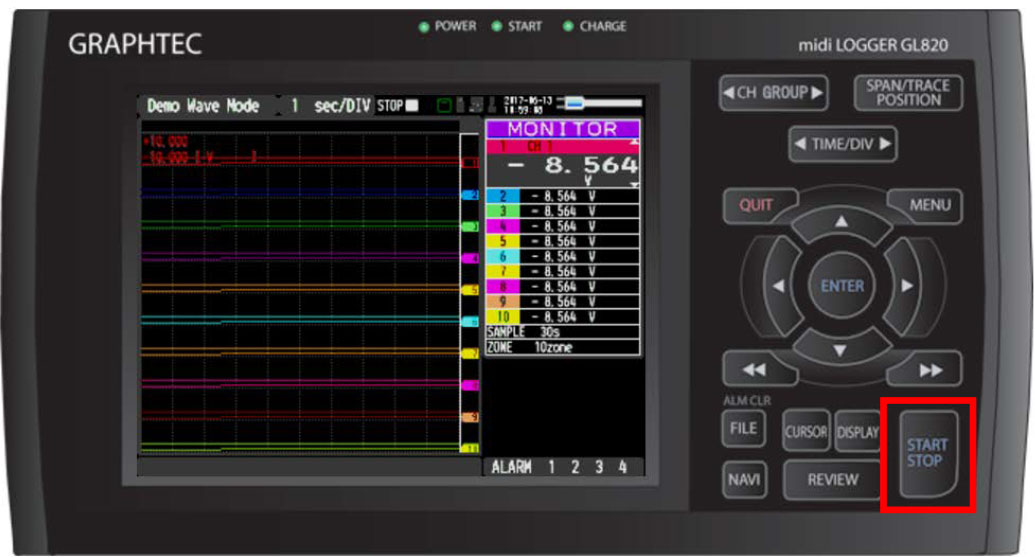Viewport: 1035px width, 557px height.
Task: Click the SAMPLE 30s row
Action: 562,332
